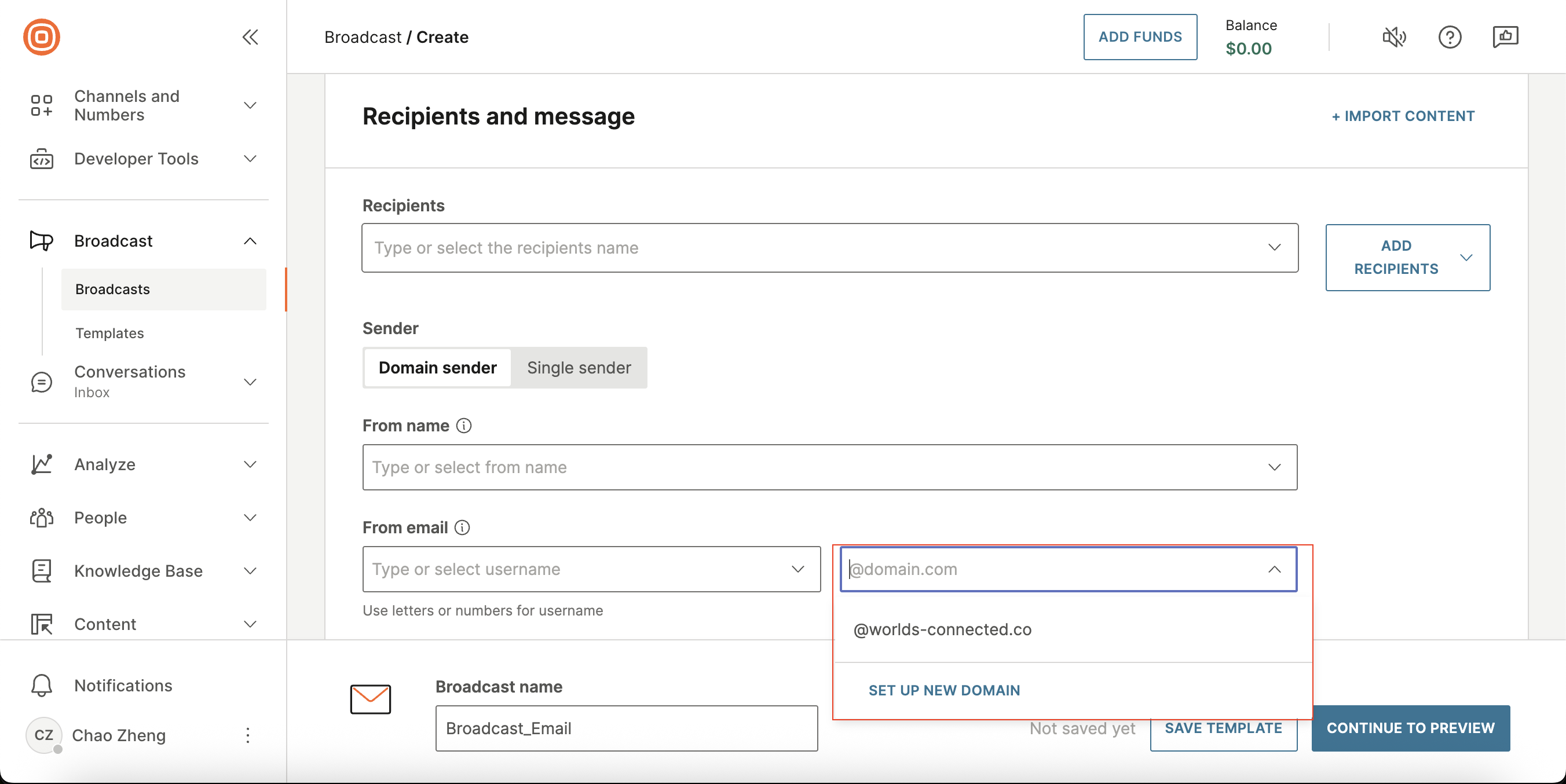1566x784 pixels.
Task: Open Chao Zheng's three-dot options menu
Action: 247,735
